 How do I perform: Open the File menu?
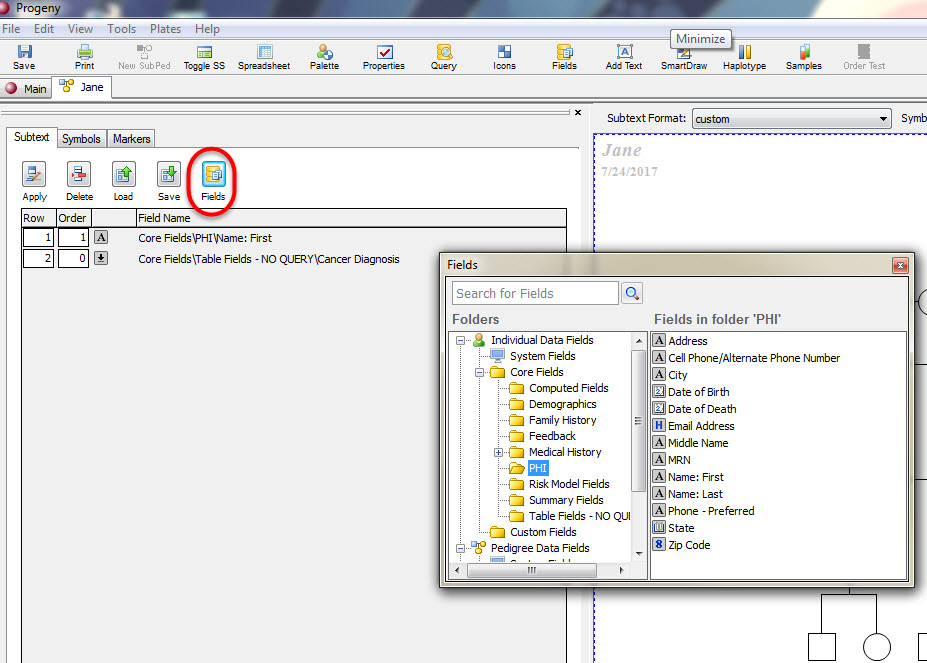[11, 29]
